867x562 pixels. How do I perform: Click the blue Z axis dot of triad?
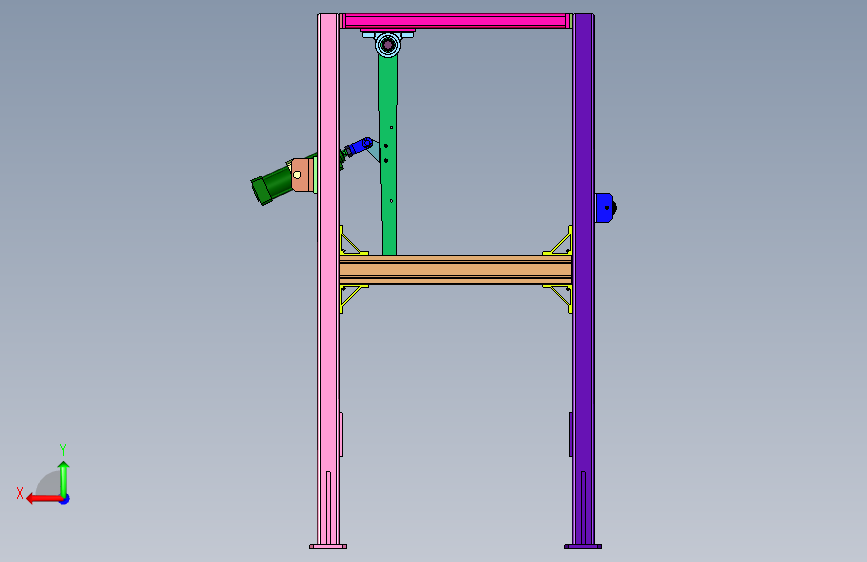coord(65,499)
